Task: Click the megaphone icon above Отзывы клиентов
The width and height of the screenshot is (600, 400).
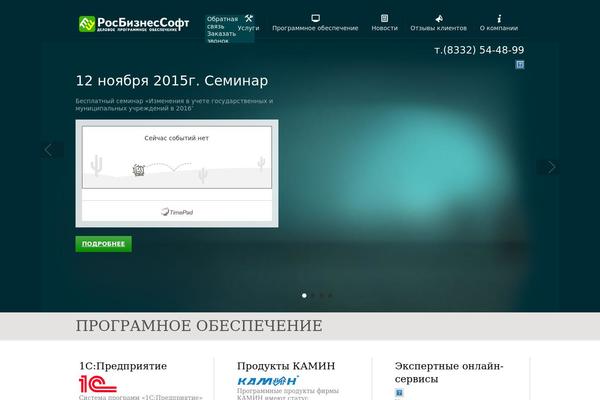Action: click(439, 18)
